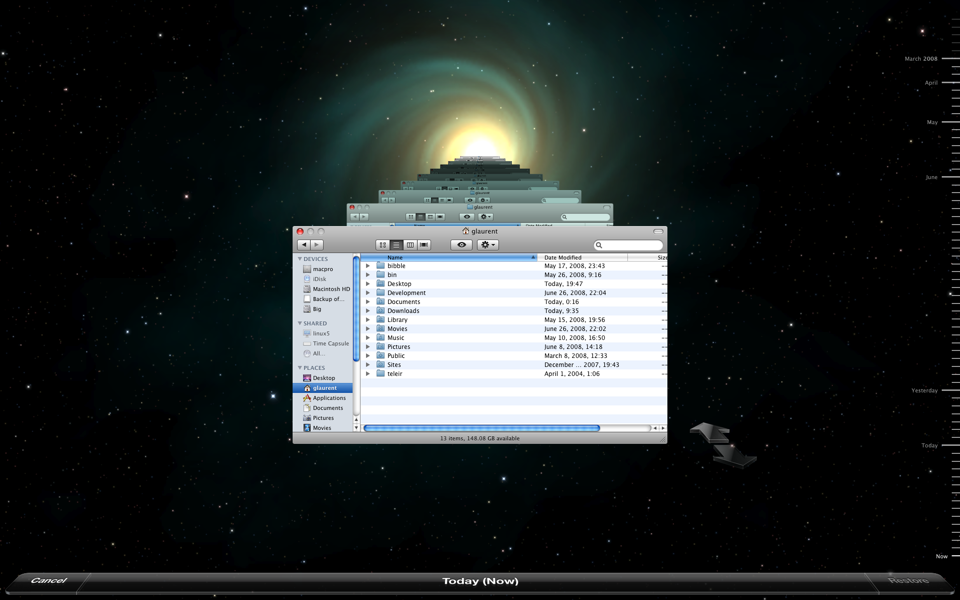Expand the Movies folder in the list

point(367,327)
